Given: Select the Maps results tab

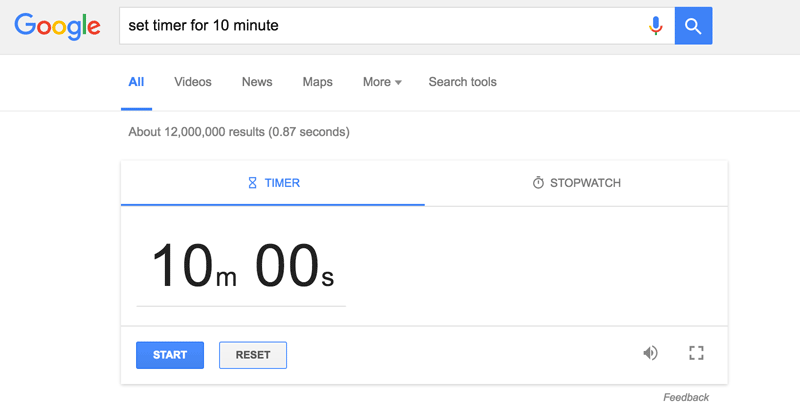Looking at the screenshot, I should pos(317,82).
